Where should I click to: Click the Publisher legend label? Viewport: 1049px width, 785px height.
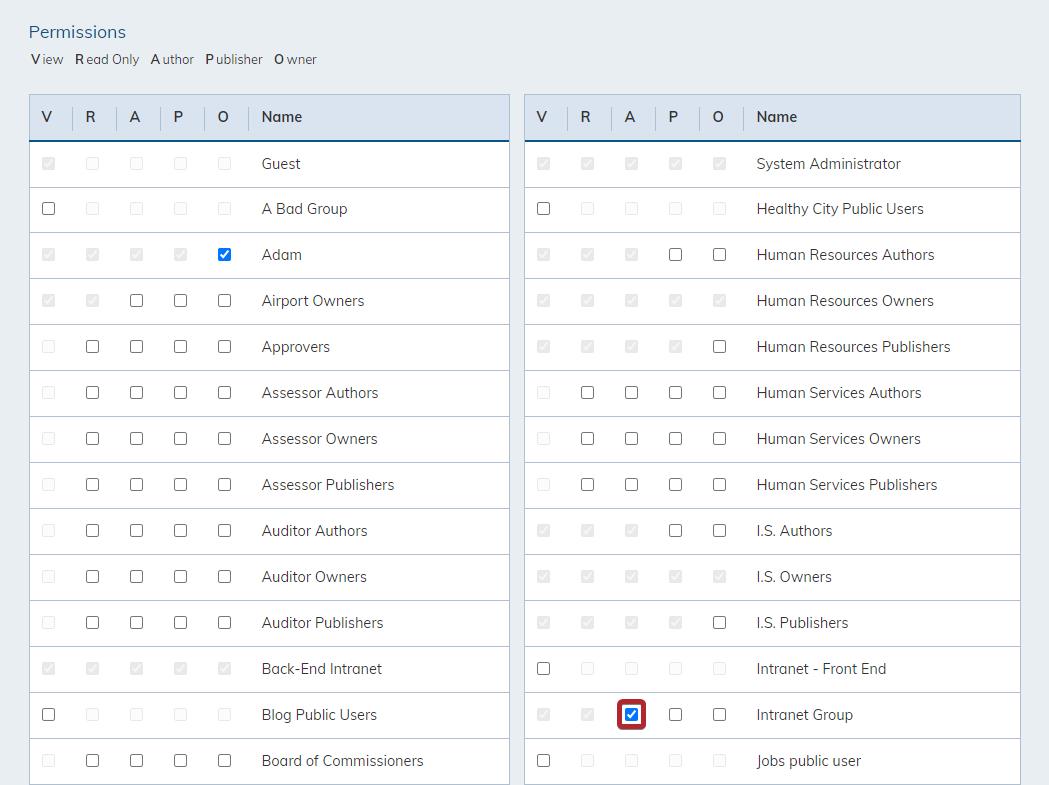click(234, 60)
